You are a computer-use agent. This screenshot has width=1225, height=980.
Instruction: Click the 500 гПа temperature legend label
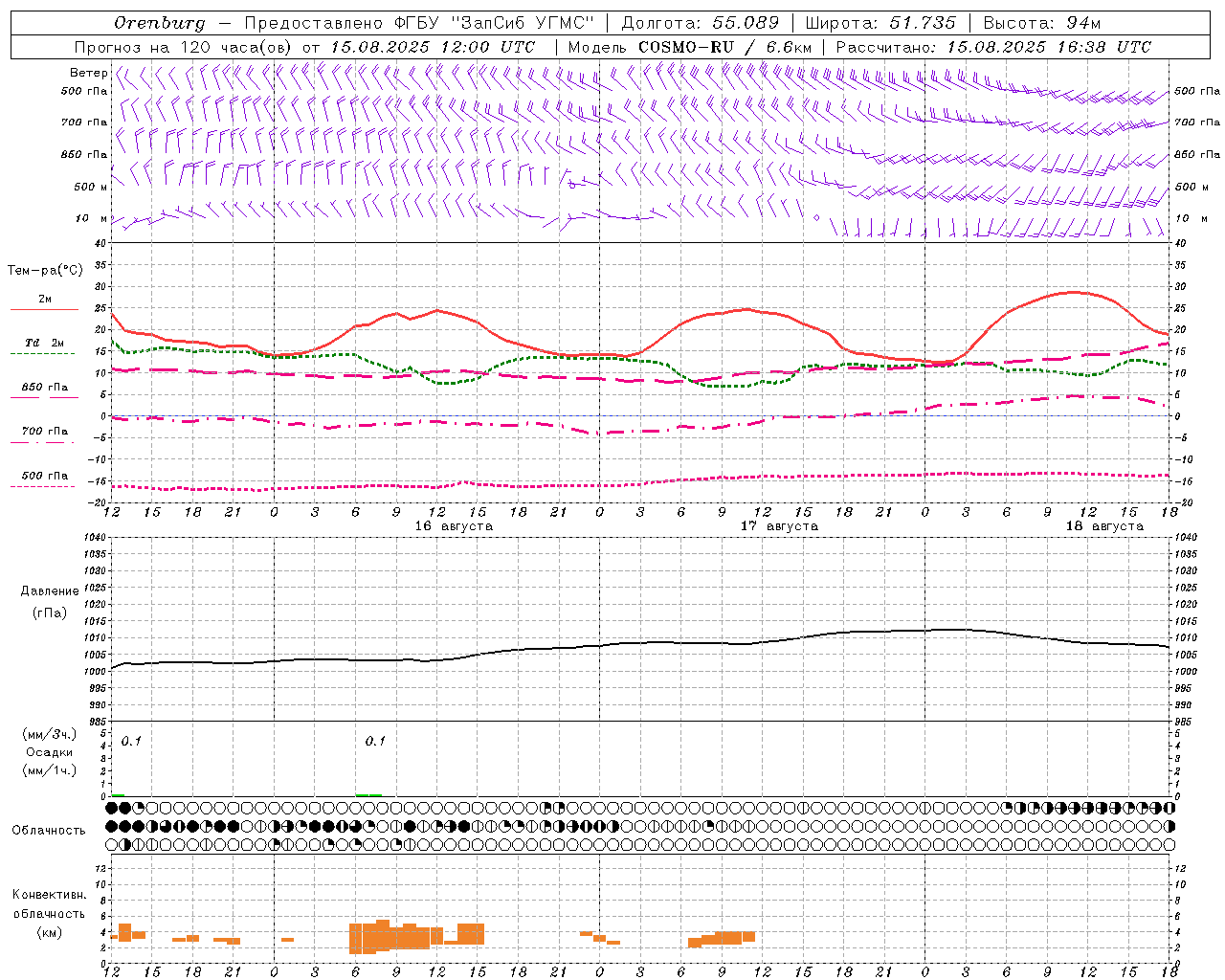44,476
